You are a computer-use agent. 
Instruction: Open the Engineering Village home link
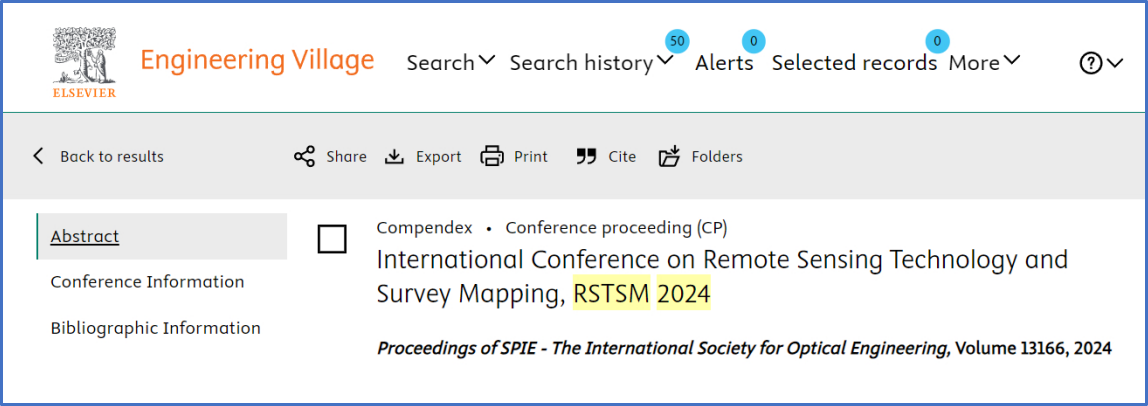coord(257,60)
